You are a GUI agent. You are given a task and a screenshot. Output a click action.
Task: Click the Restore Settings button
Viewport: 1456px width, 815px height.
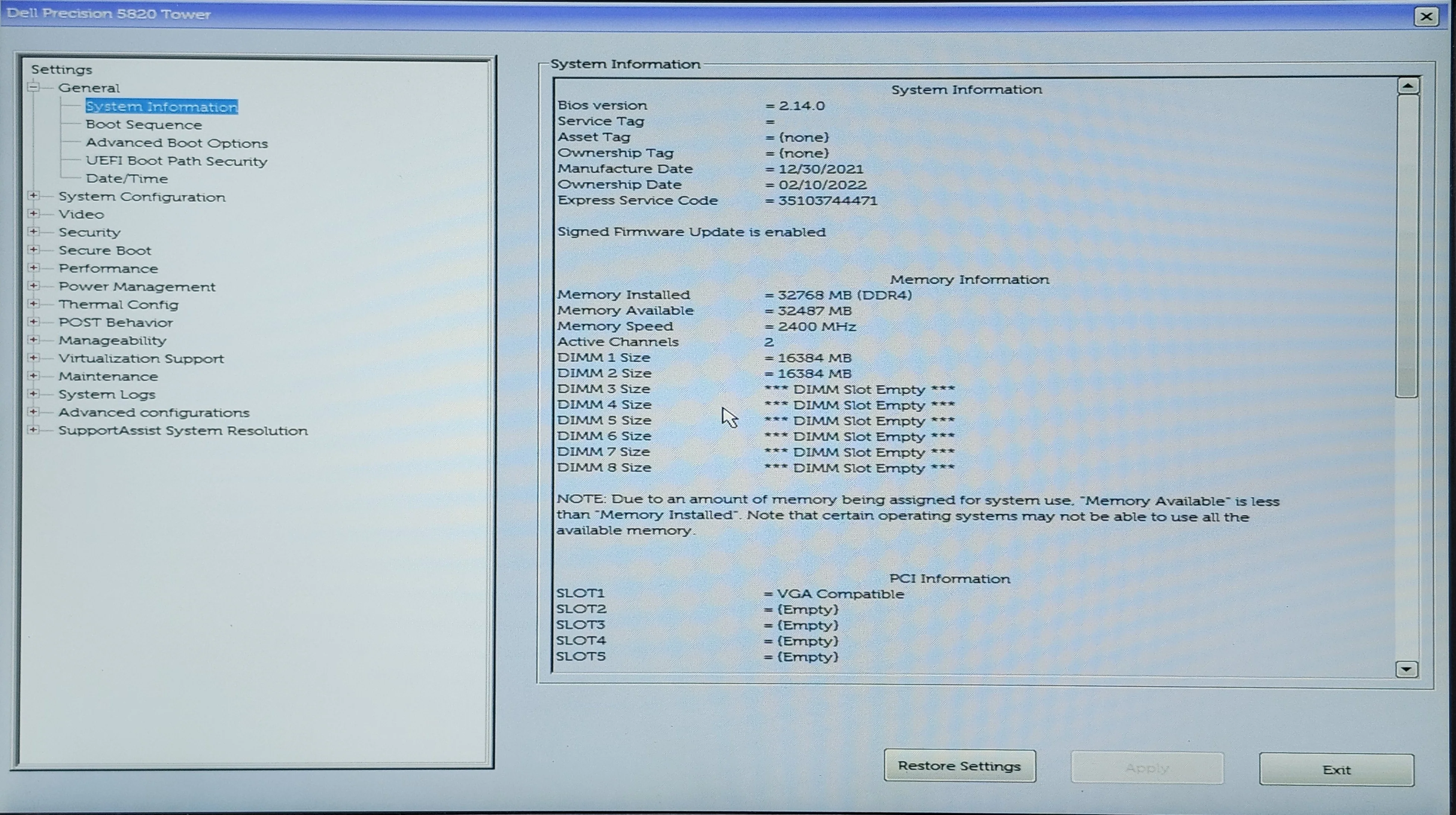click(960, 766)
